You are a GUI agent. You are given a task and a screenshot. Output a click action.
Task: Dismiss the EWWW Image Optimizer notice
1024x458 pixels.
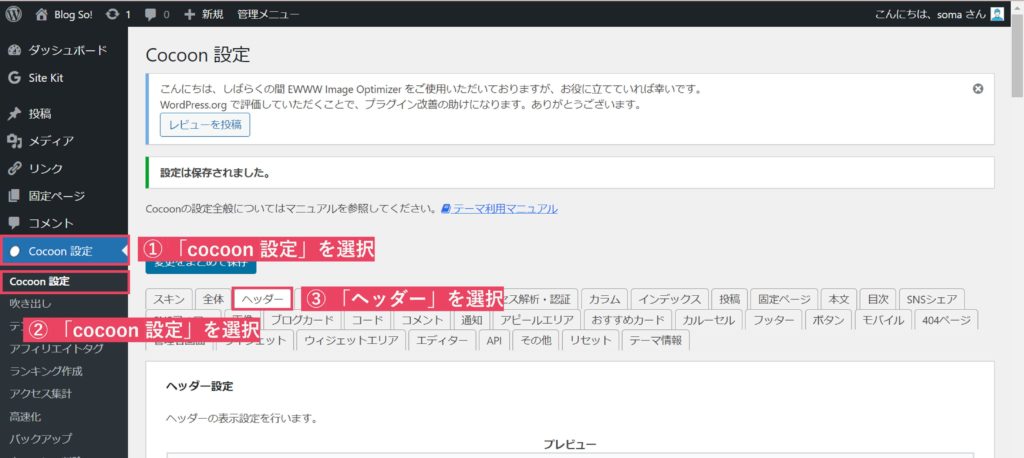pos(978,88)
